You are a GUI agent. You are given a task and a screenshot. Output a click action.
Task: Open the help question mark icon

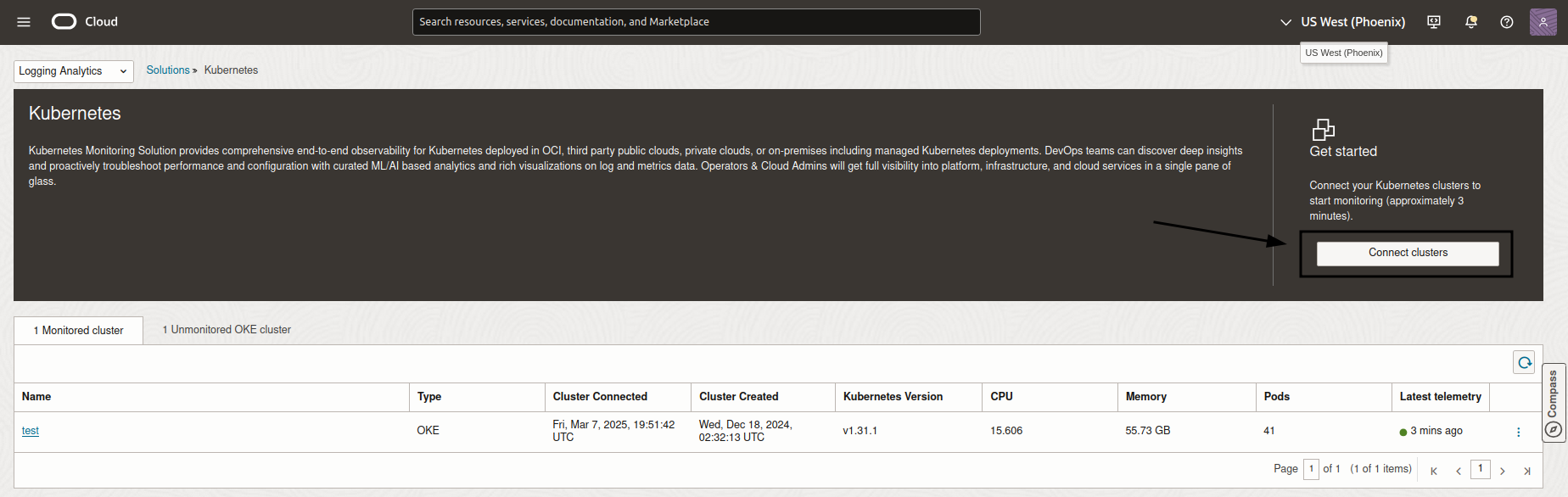point(1507,22)
